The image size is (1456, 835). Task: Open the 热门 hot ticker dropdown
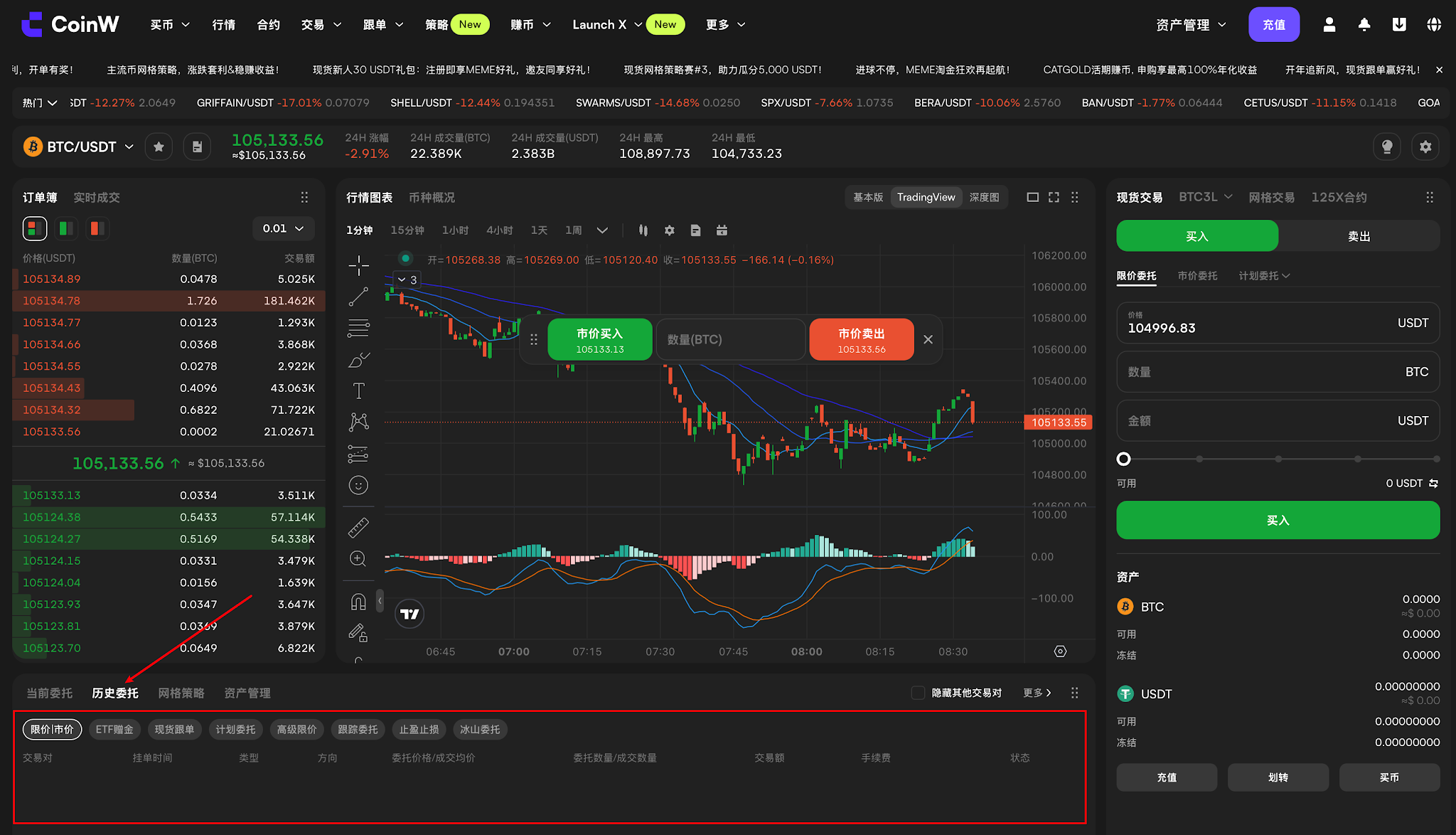[x=39, y=102]
